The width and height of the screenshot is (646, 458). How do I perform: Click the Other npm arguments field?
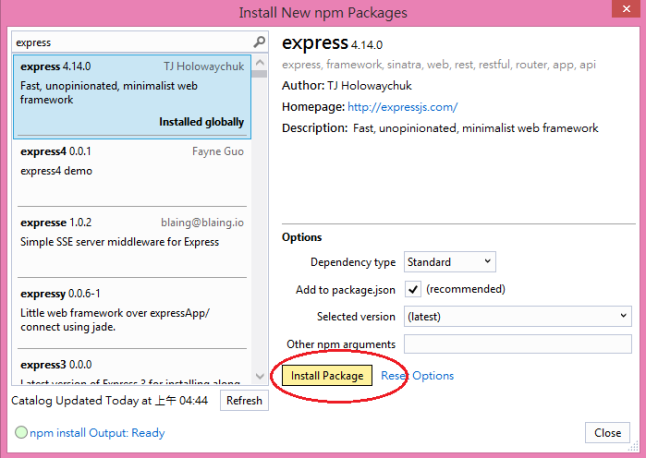[517, 344]
